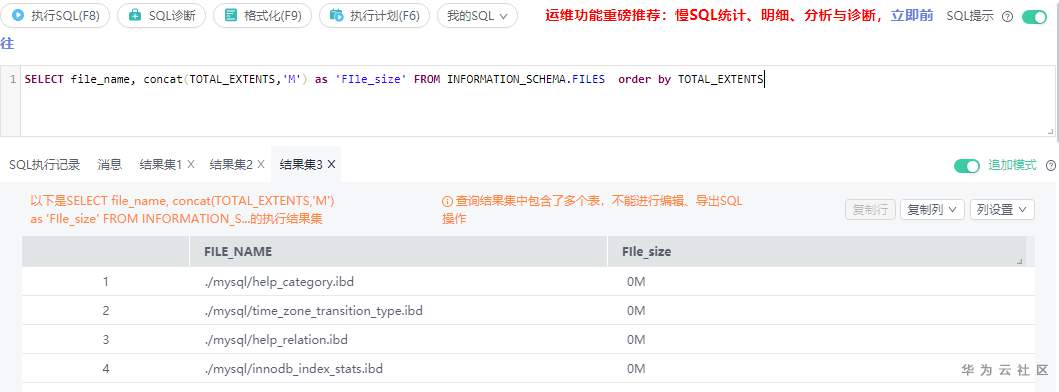
Task: Click the 执行计划(F6) plan icon
Action: coord(336,16)
